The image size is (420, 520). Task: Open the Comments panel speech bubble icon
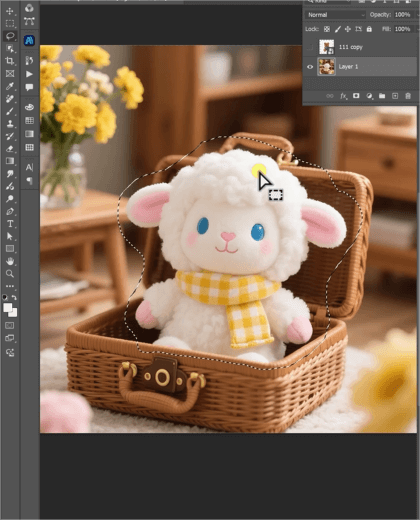pyautogui.click(x=29, y=87)
